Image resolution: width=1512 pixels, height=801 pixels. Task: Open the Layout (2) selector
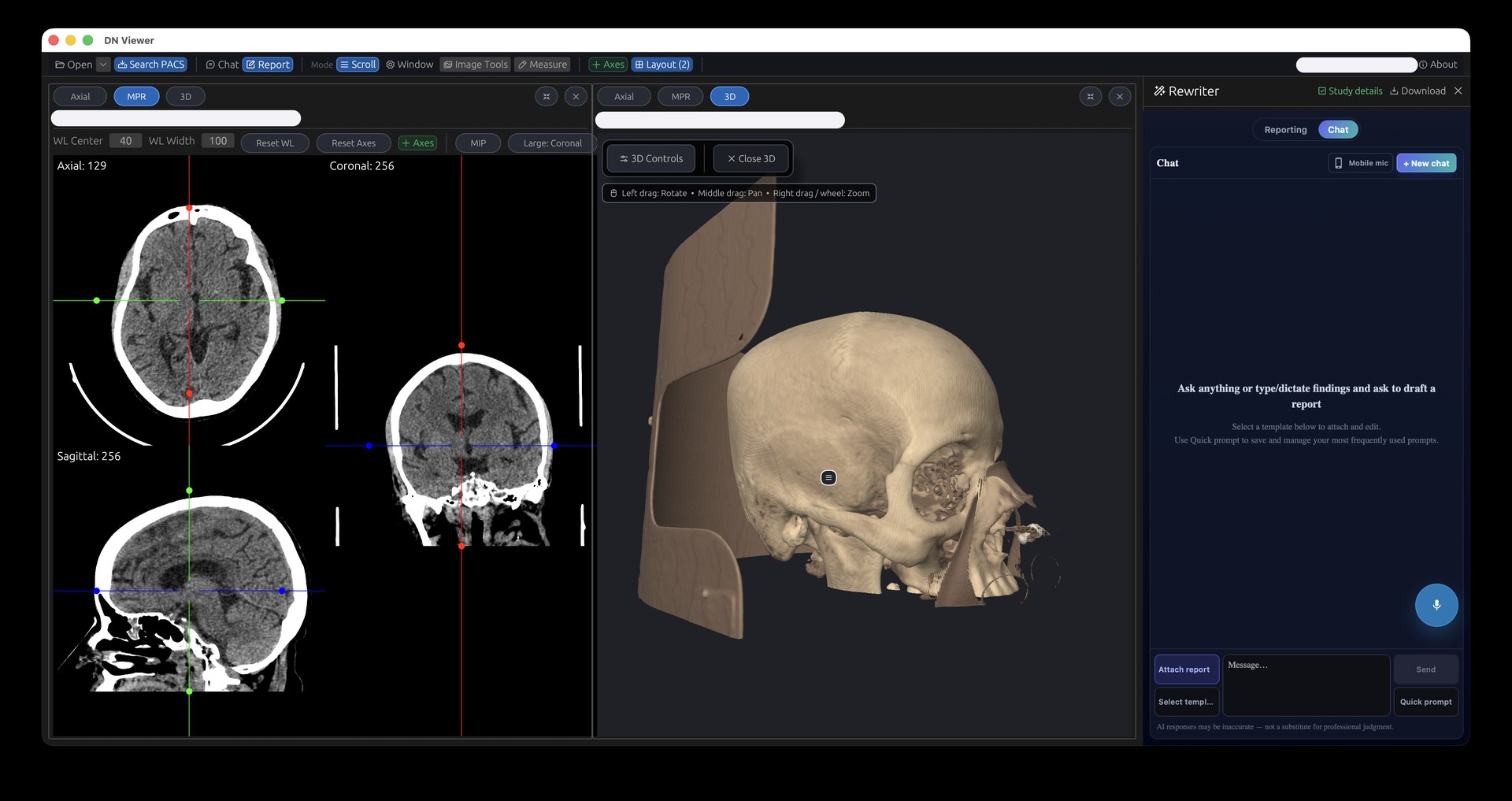662,65
